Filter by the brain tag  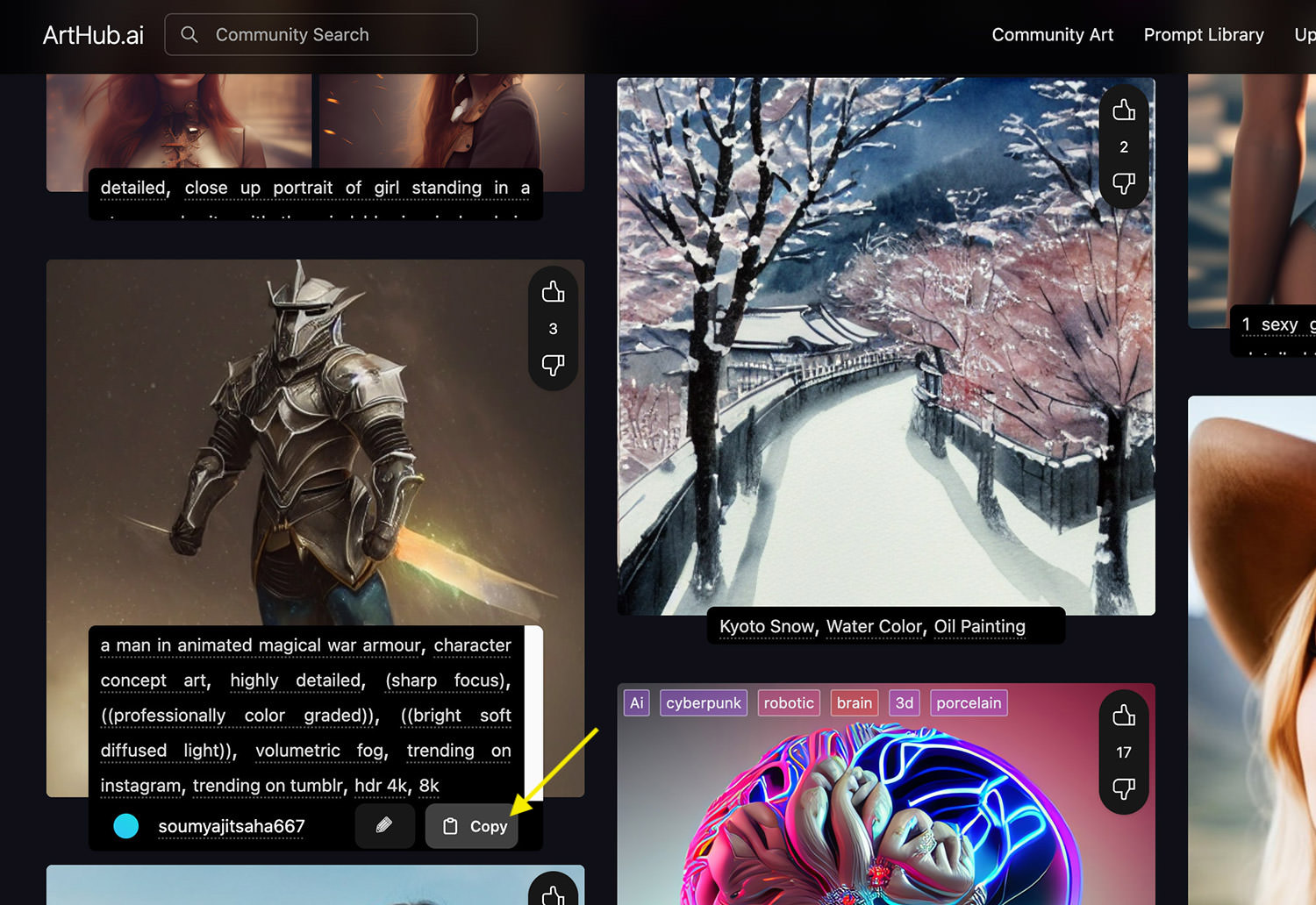(855, 703)
